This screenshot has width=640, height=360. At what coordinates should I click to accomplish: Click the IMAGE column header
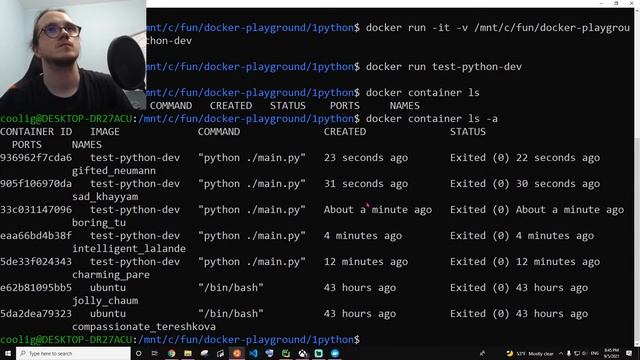coord(105,132)
